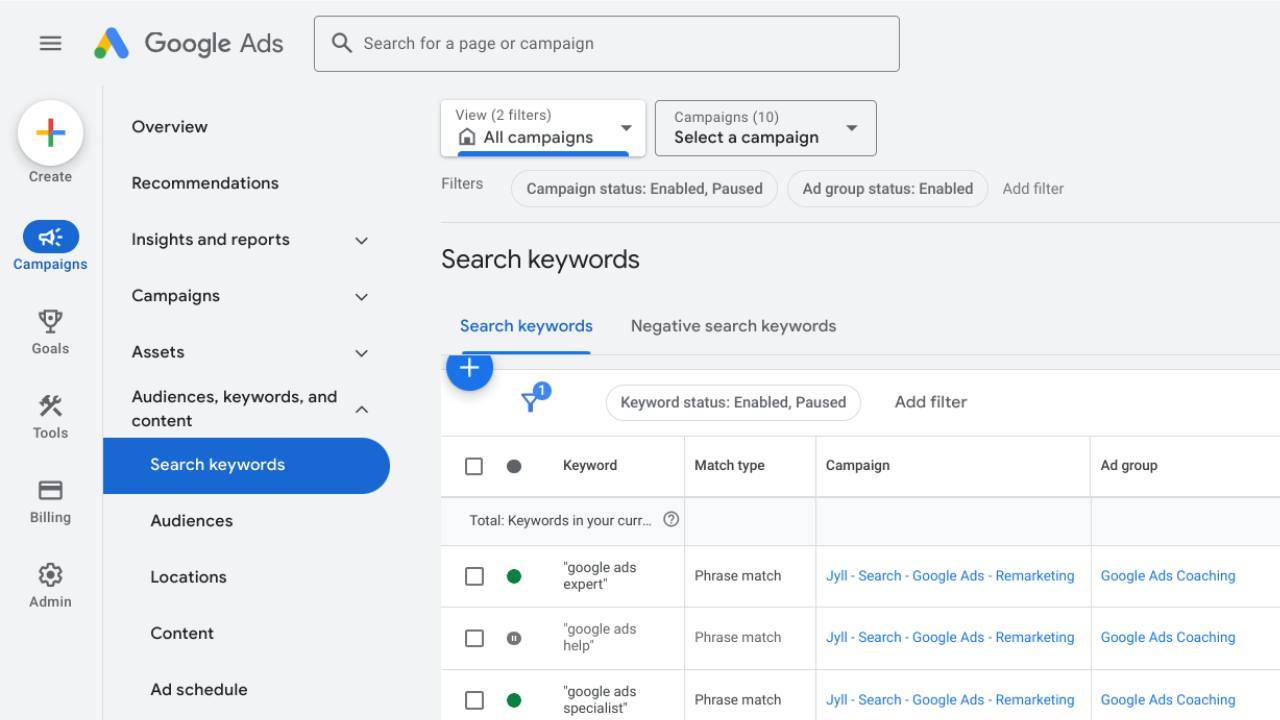Click the All campaigns house icon

pyautogui.click(x=467, y=137)
